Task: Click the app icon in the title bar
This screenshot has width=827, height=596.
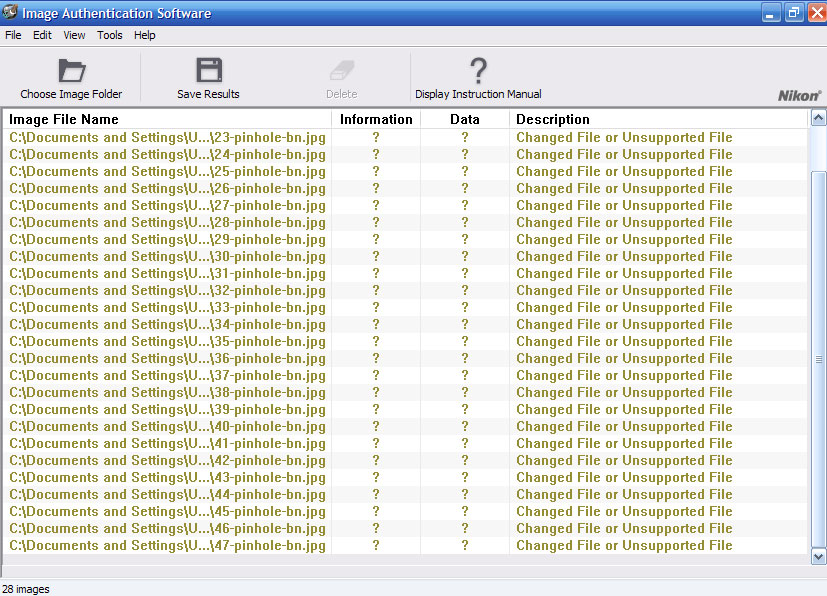Action: 11,13
